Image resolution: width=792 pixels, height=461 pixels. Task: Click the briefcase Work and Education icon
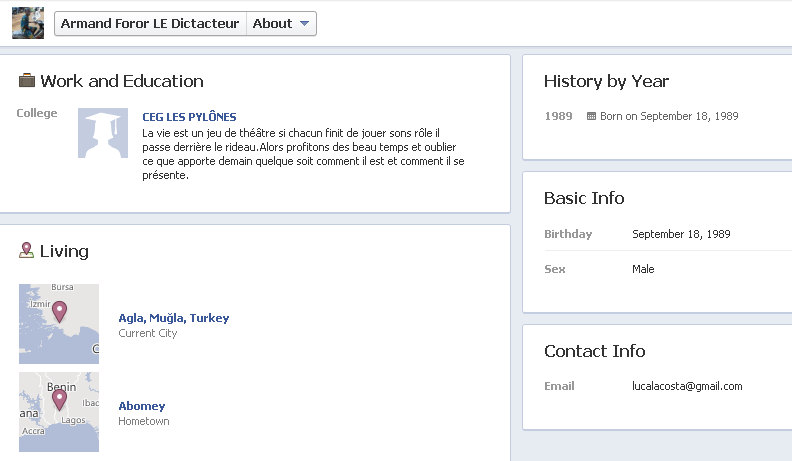pos(27,81)
